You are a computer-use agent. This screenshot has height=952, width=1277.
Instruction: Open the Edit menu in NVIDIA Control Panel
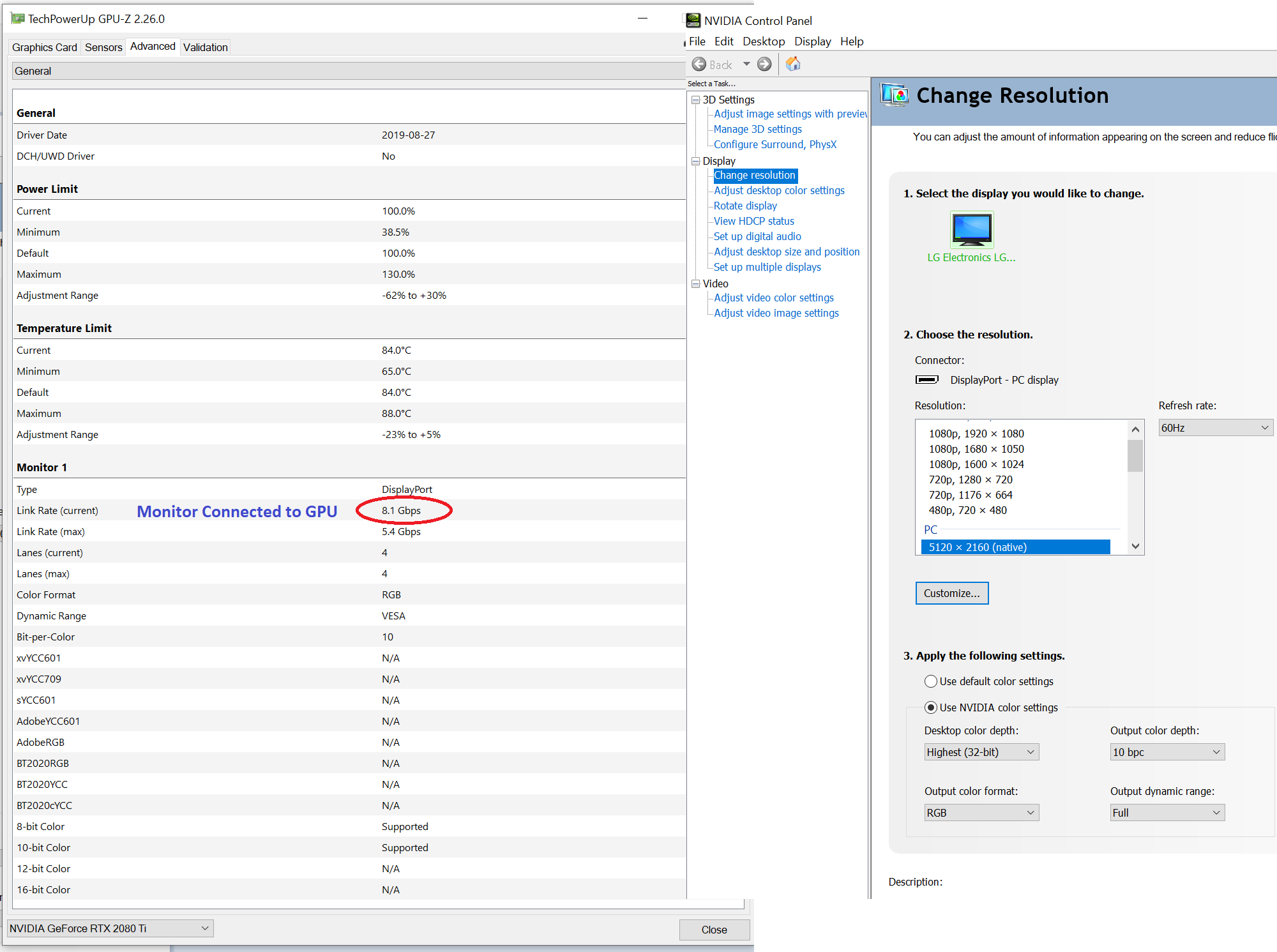(x=724, y=42)
